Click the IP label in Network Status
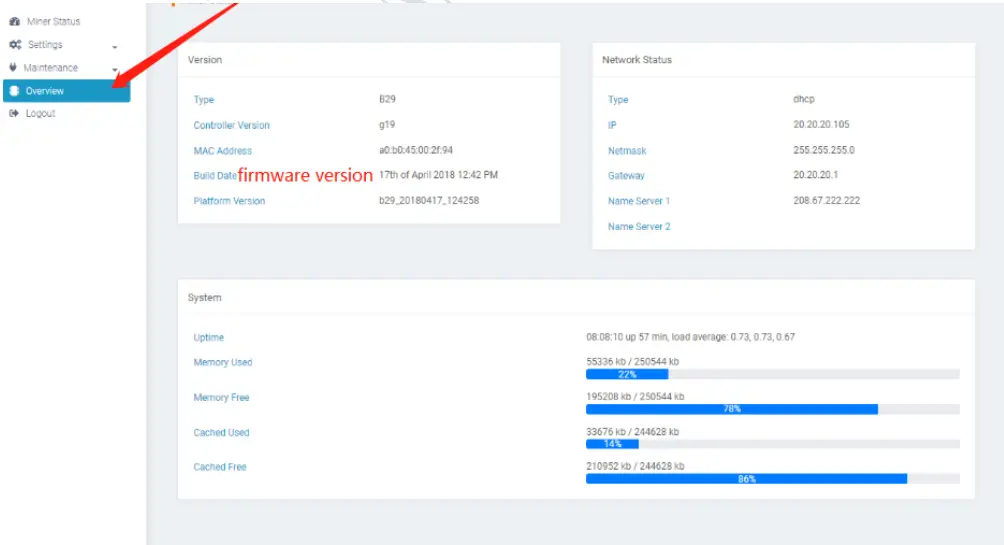The height and width of the screenshot is (545, 1004). point(612,126)
